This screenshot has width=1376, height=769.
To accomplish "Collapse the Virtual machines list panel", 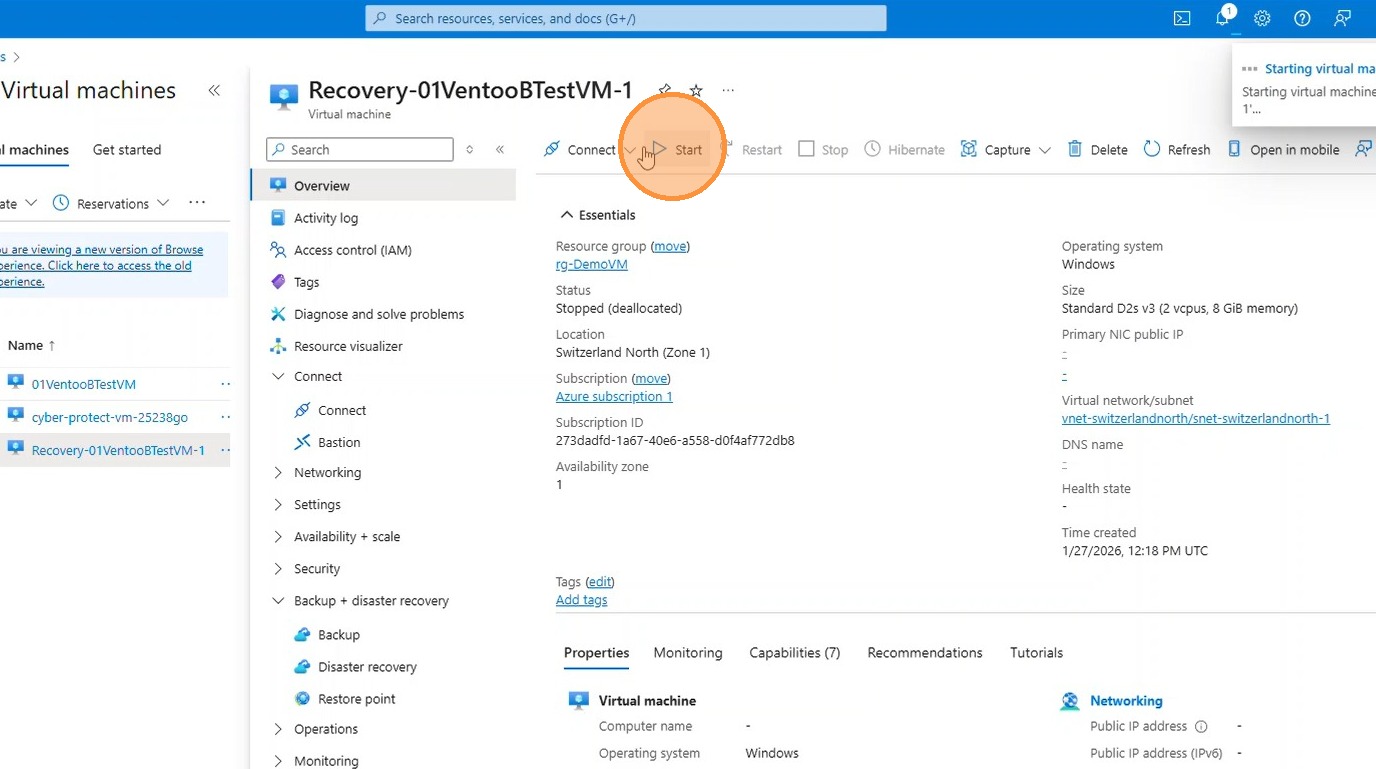I will click(x=214, y=90).
